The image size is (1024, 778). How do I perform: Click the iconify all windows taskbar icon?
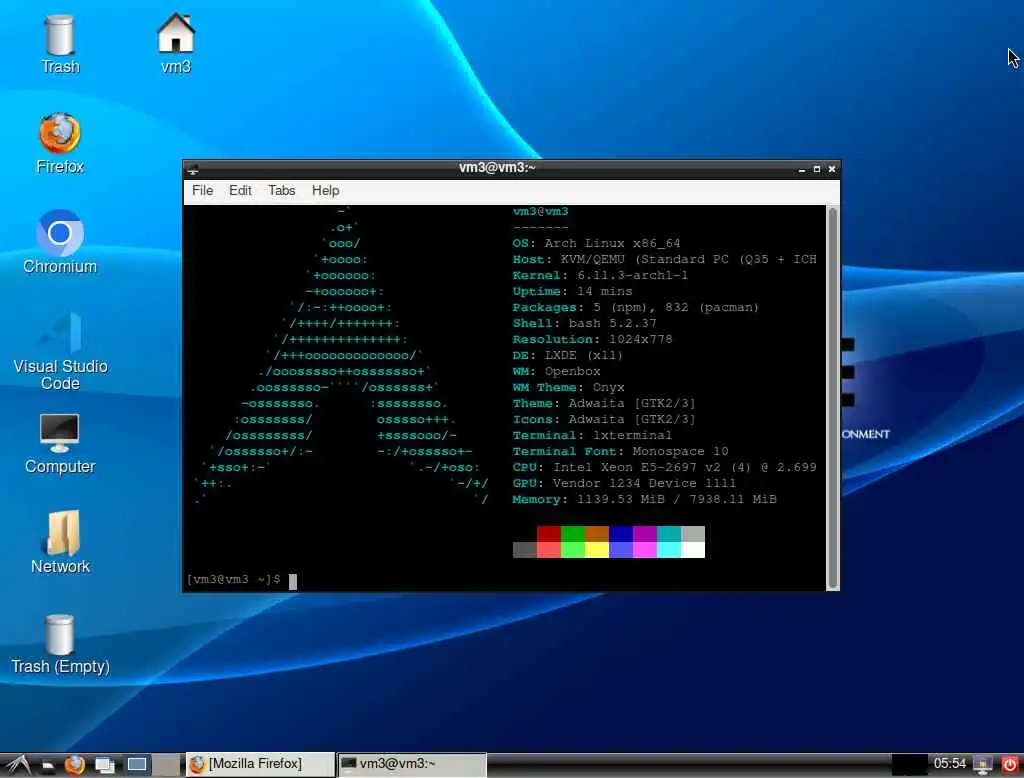[104, 764]
